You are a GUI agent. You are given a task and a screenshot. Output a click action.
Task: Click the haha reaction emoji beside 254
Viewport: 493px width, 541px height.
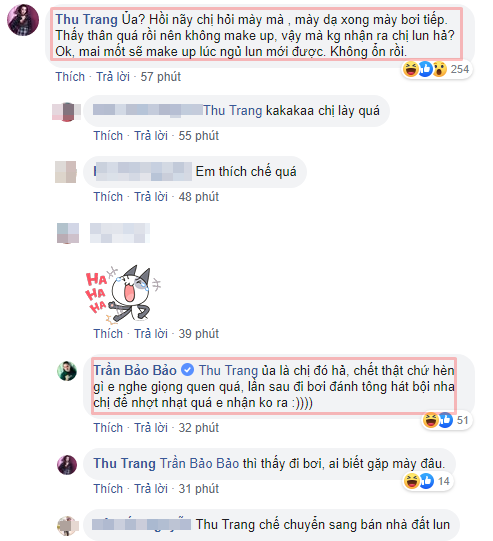[x=411, y=69]
